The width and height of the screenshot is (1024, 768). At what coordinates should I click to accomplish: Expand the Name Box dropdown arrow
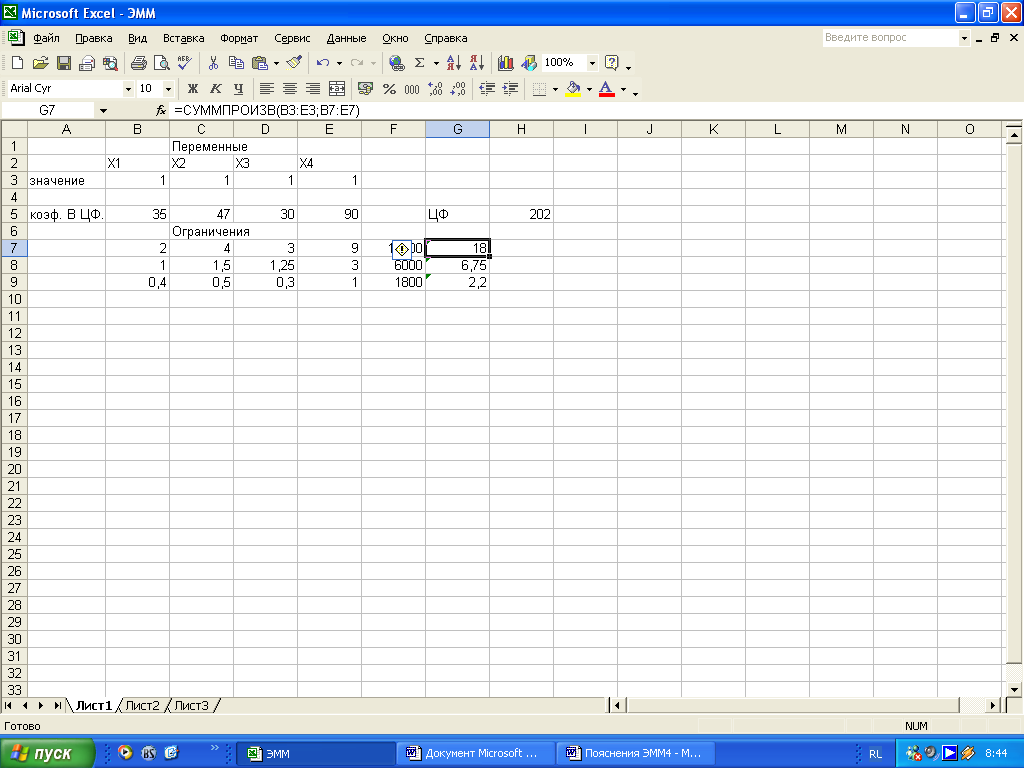point(103,111)
